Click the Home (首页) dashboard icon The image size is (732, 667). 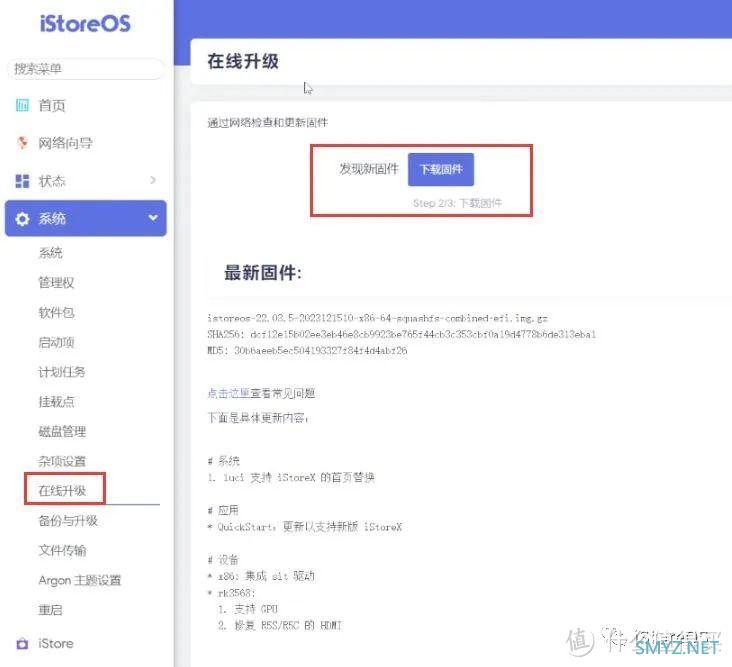22,105
